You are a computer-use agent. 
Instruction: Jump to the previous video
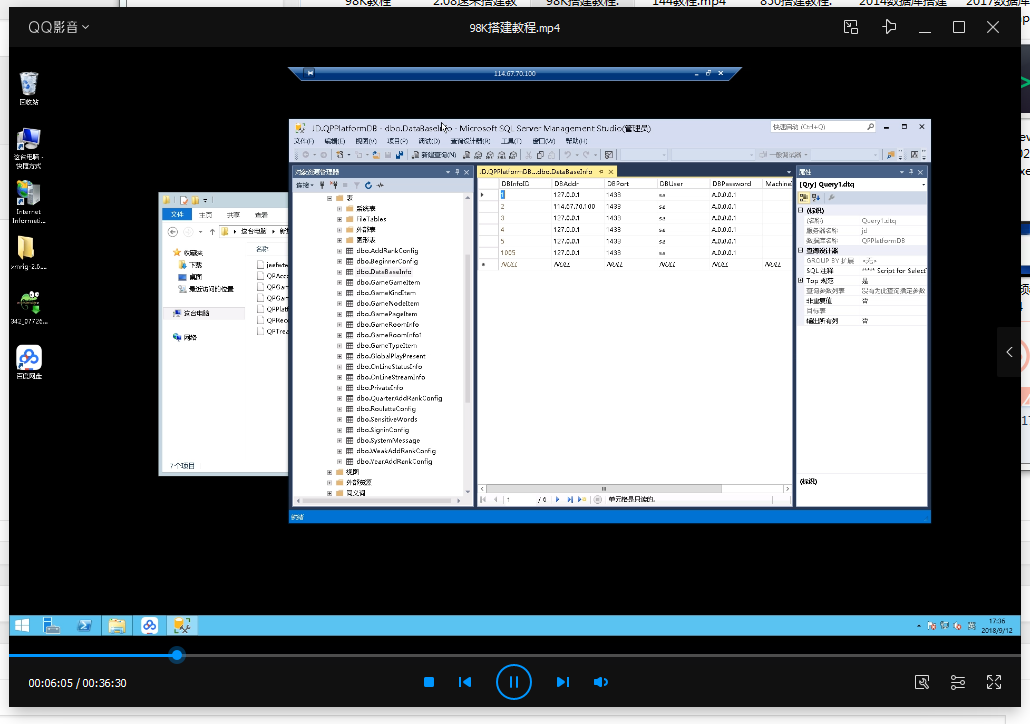point(465,682)
